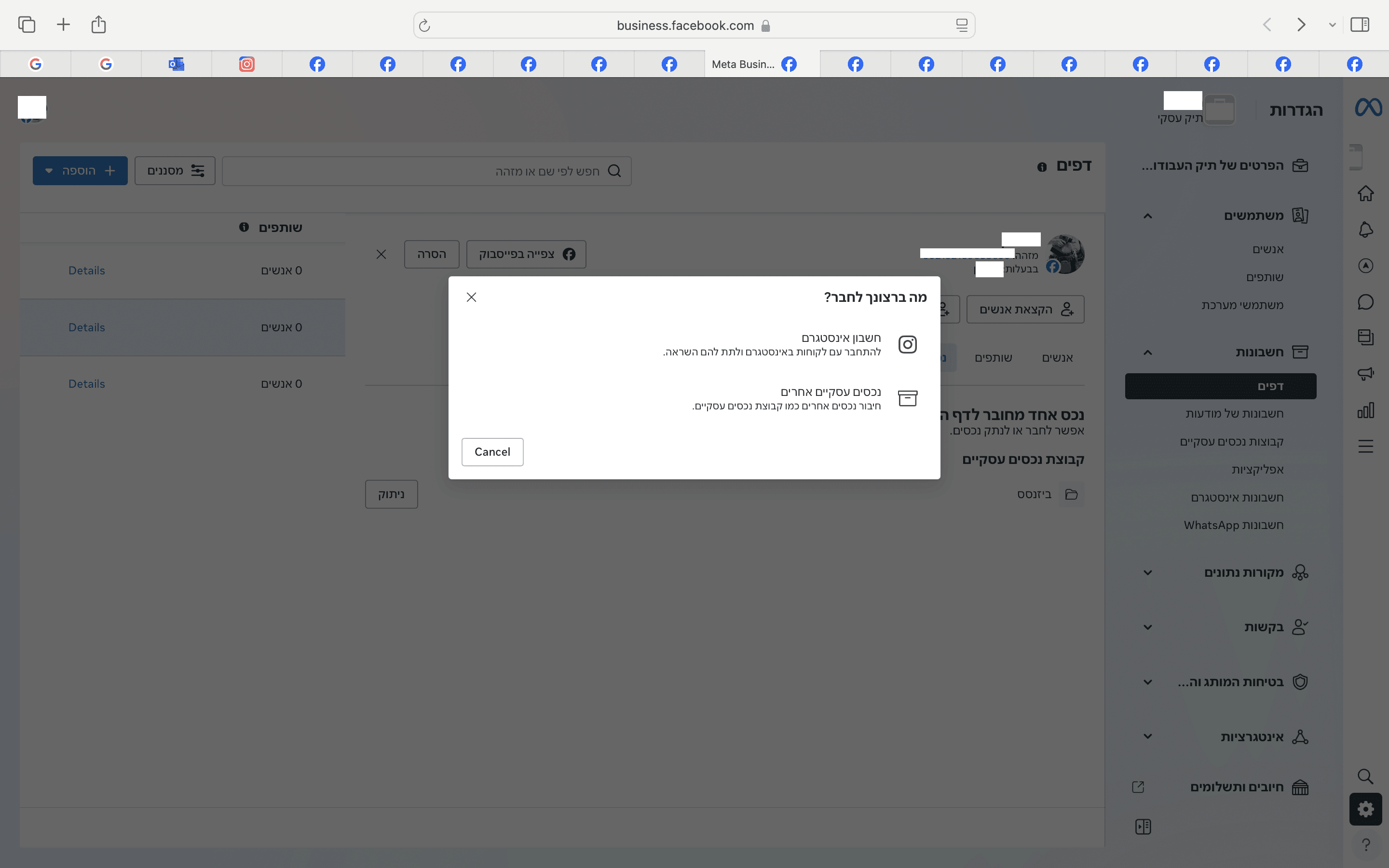The height and width of the screenshot is (868, 1389).
Task: Expand the מקורות נתונים section
Action: tap(1147, 572)
